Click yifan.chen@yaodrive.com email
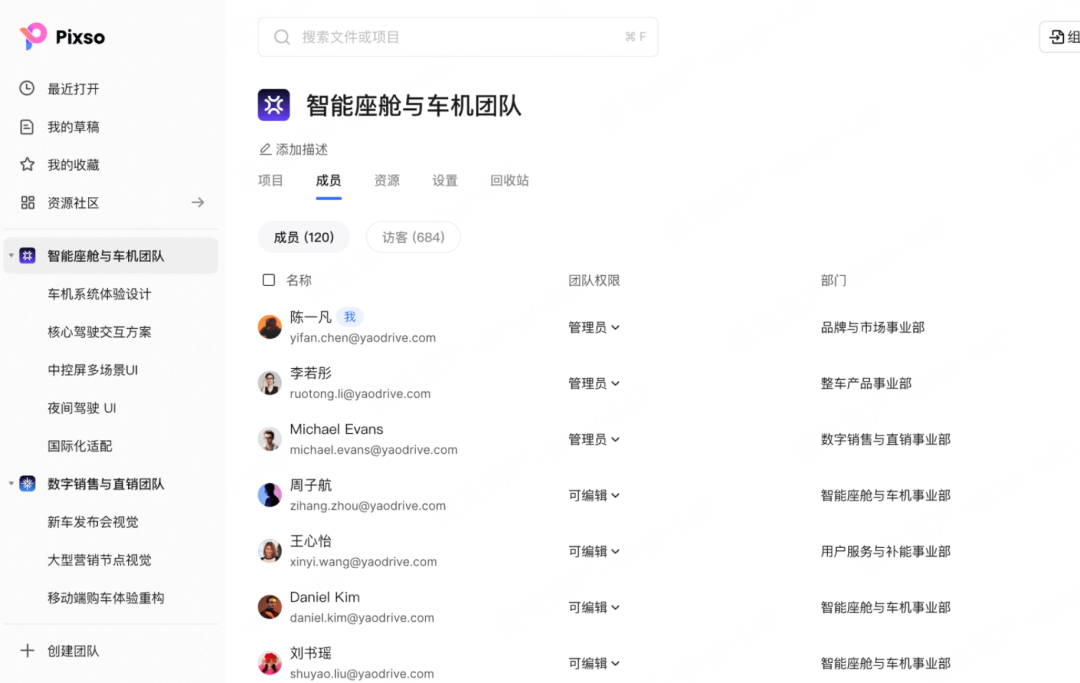This screenshot has height=683, width=1080. [363, 337]
